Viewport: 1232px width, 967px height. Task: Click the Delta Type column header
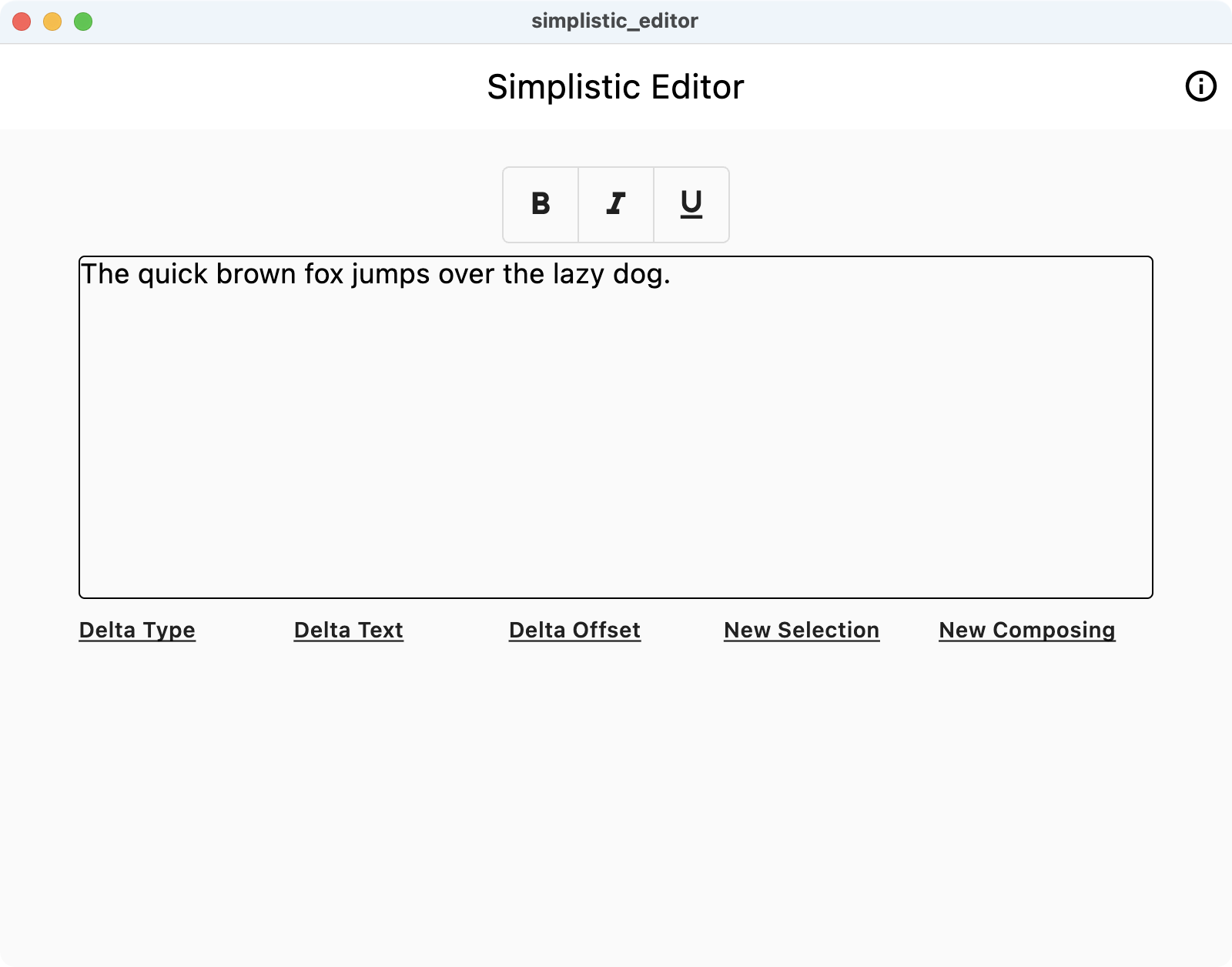(x=137, y=630)
